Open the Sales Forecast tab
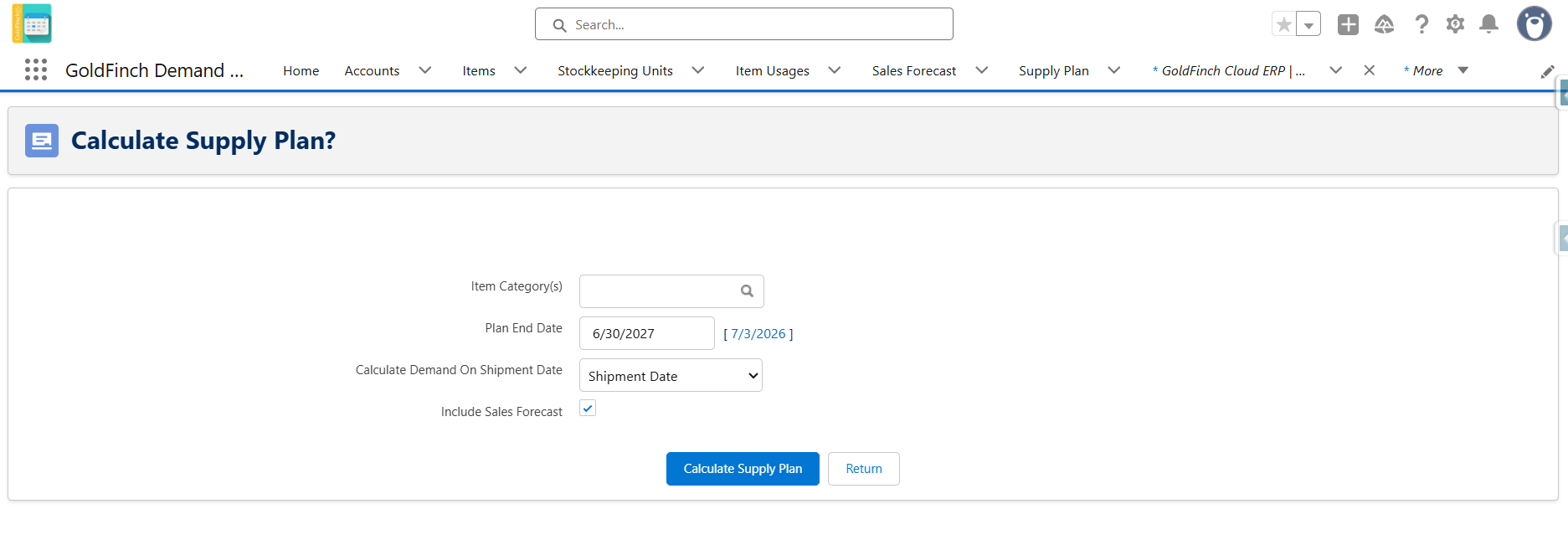Image resolution: width=1568 pixels, height=545 pixels. (x=914, y=71)
